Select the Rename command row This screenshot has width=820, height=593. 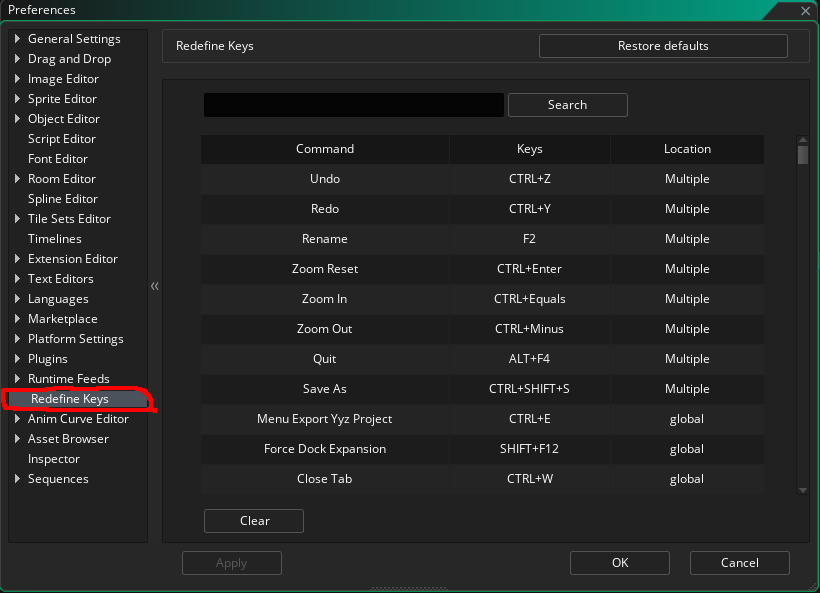pos(482,239)
